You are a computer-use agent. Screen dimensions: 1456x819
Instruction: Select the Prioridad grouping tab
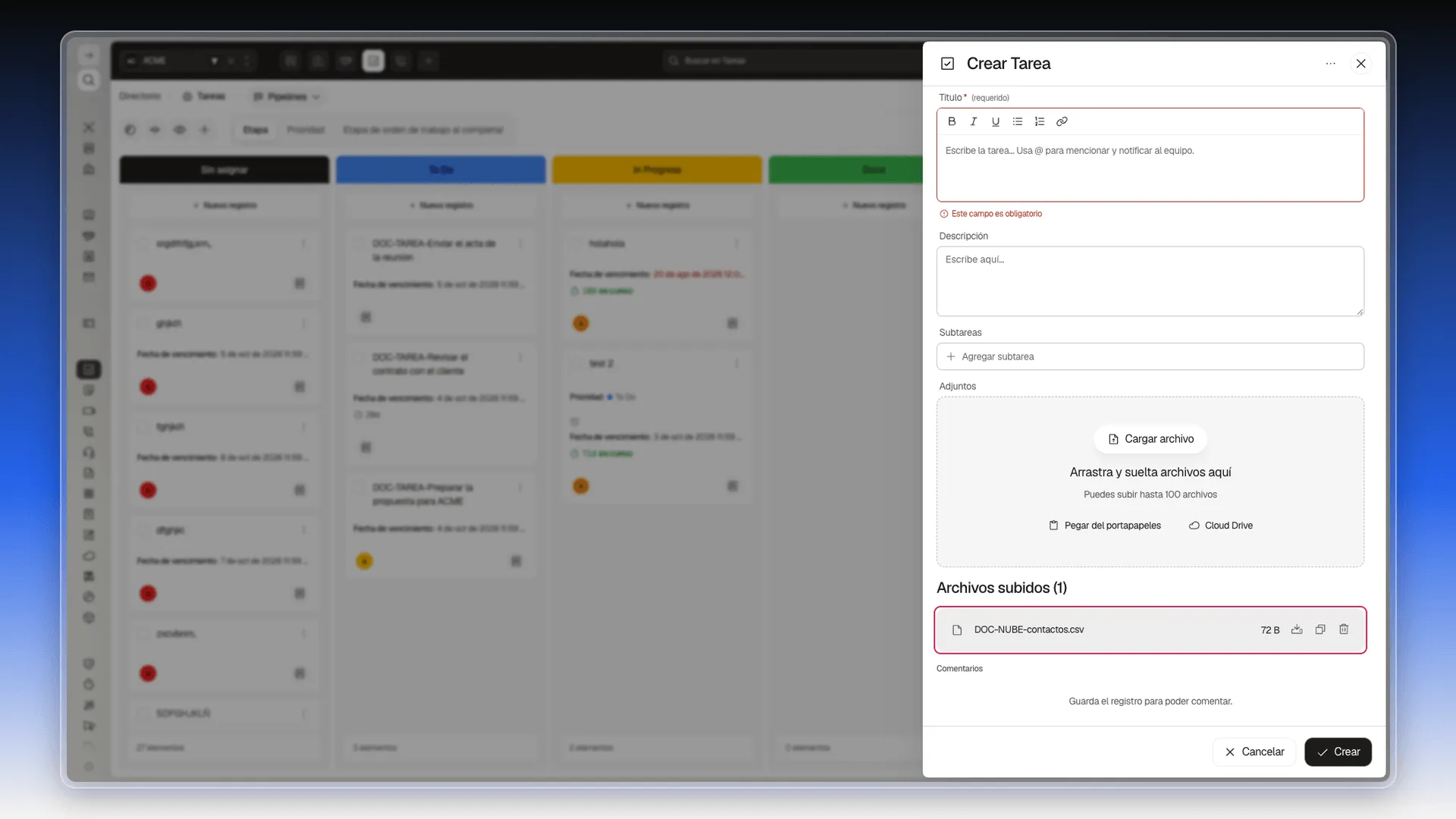(x=306, y=130)
